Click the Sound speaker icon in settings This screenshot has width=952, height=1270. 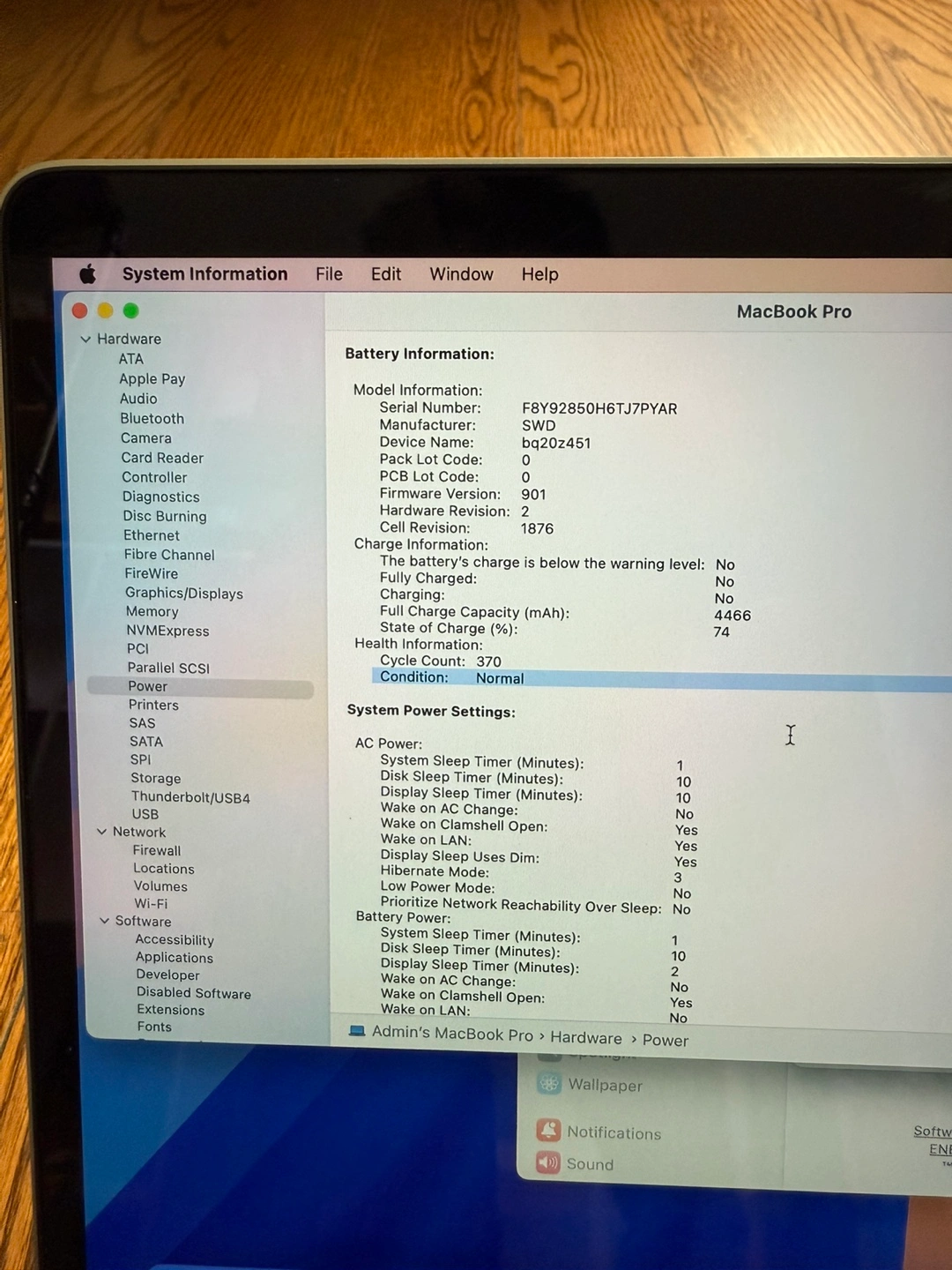coord(548,1162)
